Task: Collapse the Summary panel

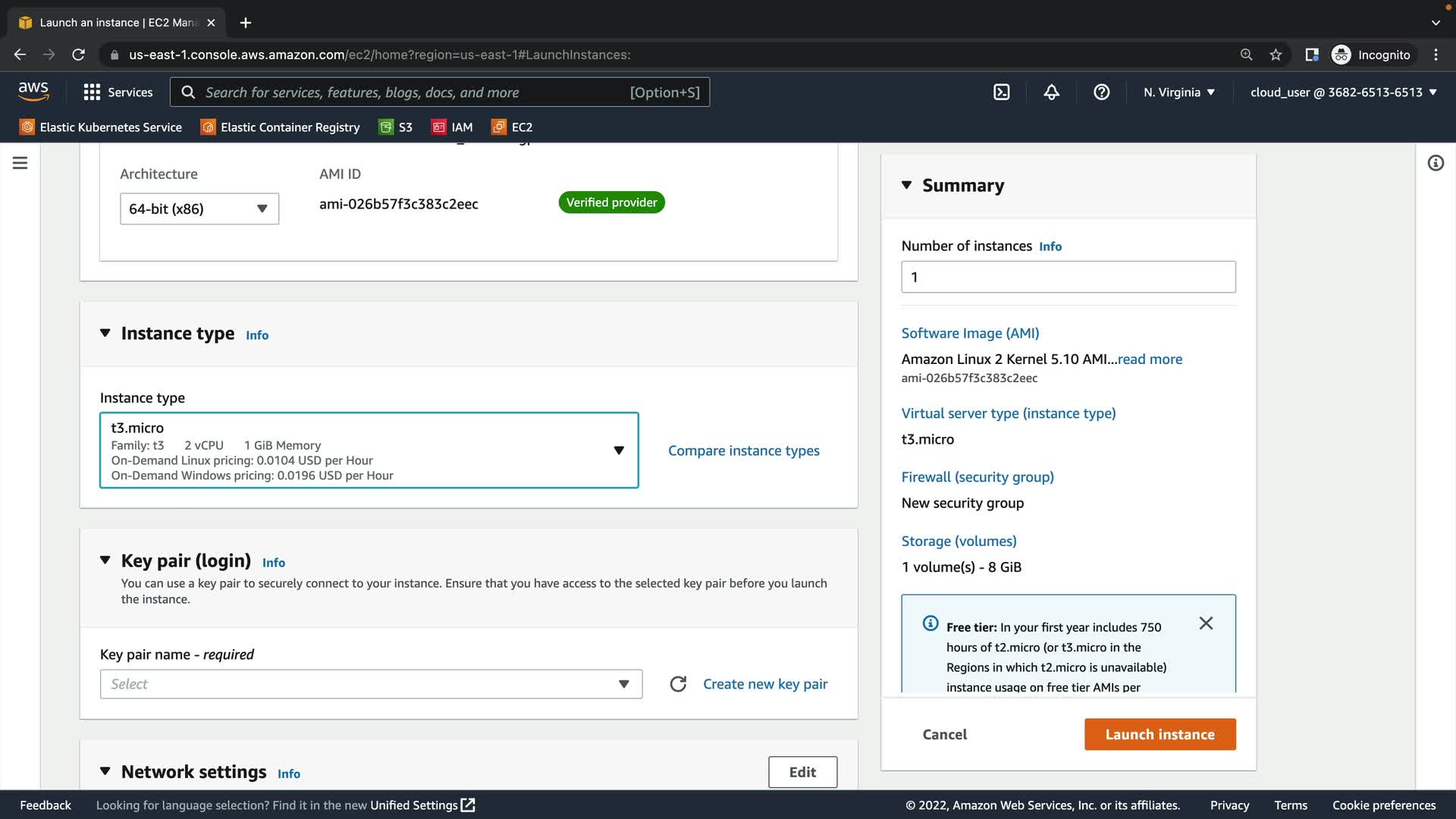Action: (x=906, y=185)
